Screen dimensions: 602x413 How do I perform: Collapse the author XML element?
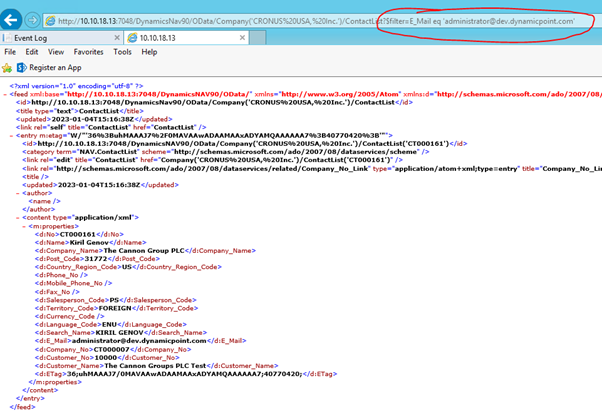18,193
